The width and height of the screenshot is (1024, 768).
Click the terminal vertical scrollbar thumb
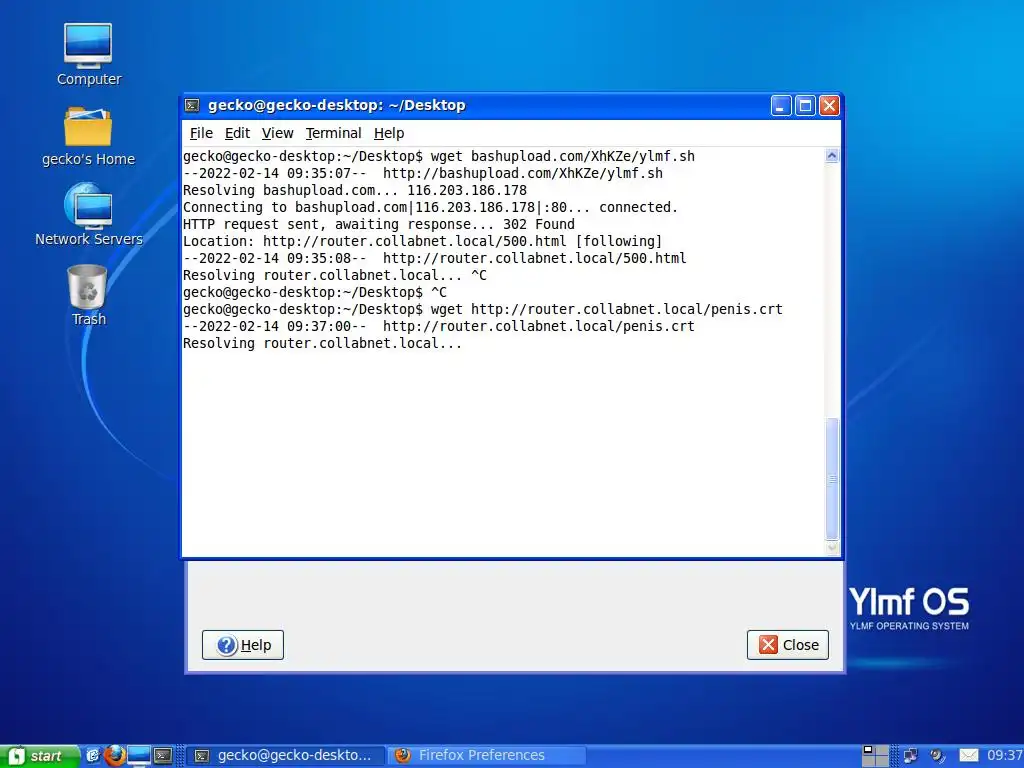pos(832,479)
